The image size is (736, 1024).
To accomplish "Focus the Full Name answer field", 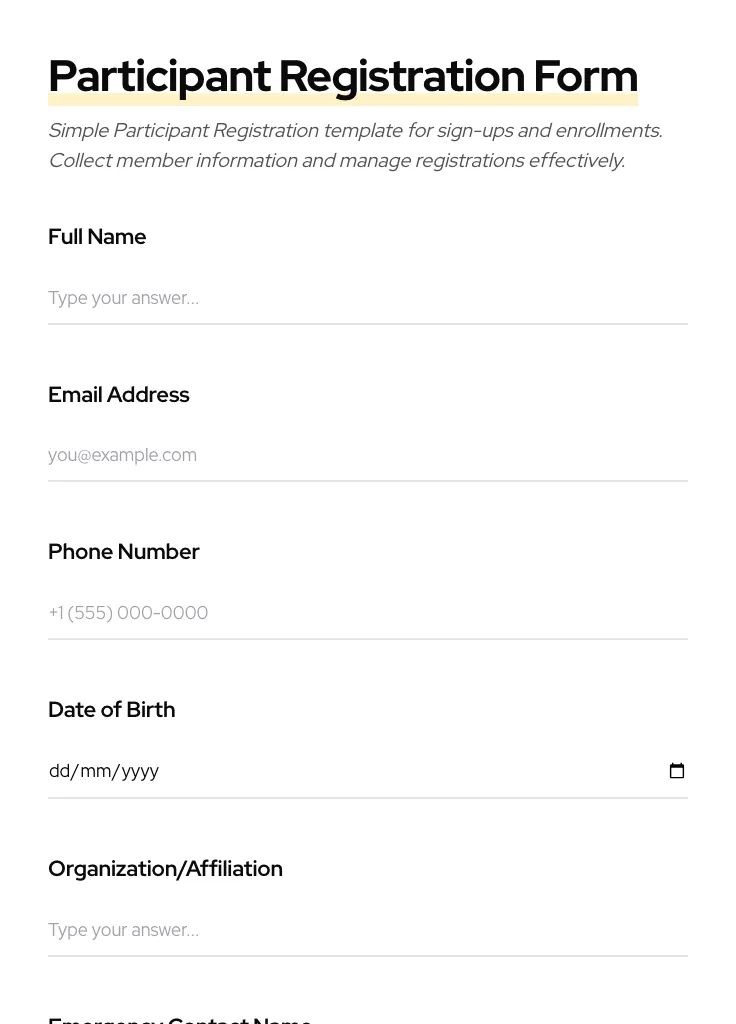I will [x=367, y=298].
